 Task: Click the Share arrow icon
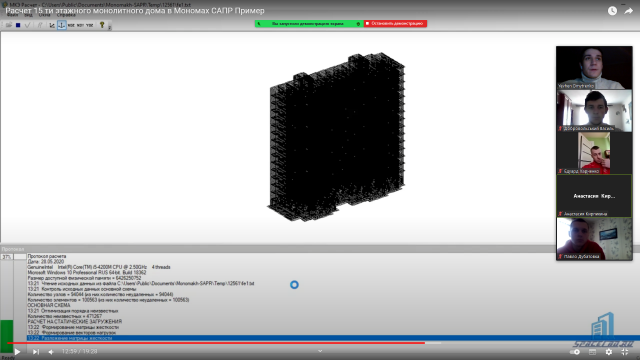coord(629,11)
